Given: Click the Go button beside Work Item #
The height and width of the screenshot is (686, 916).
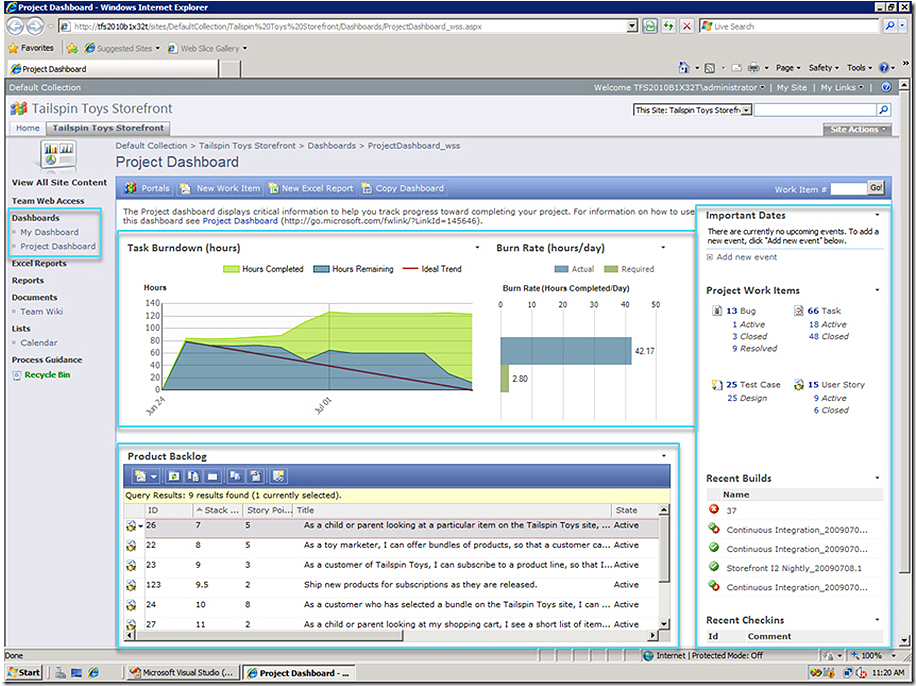Looking at the screenshot, I should pos(876,188).
